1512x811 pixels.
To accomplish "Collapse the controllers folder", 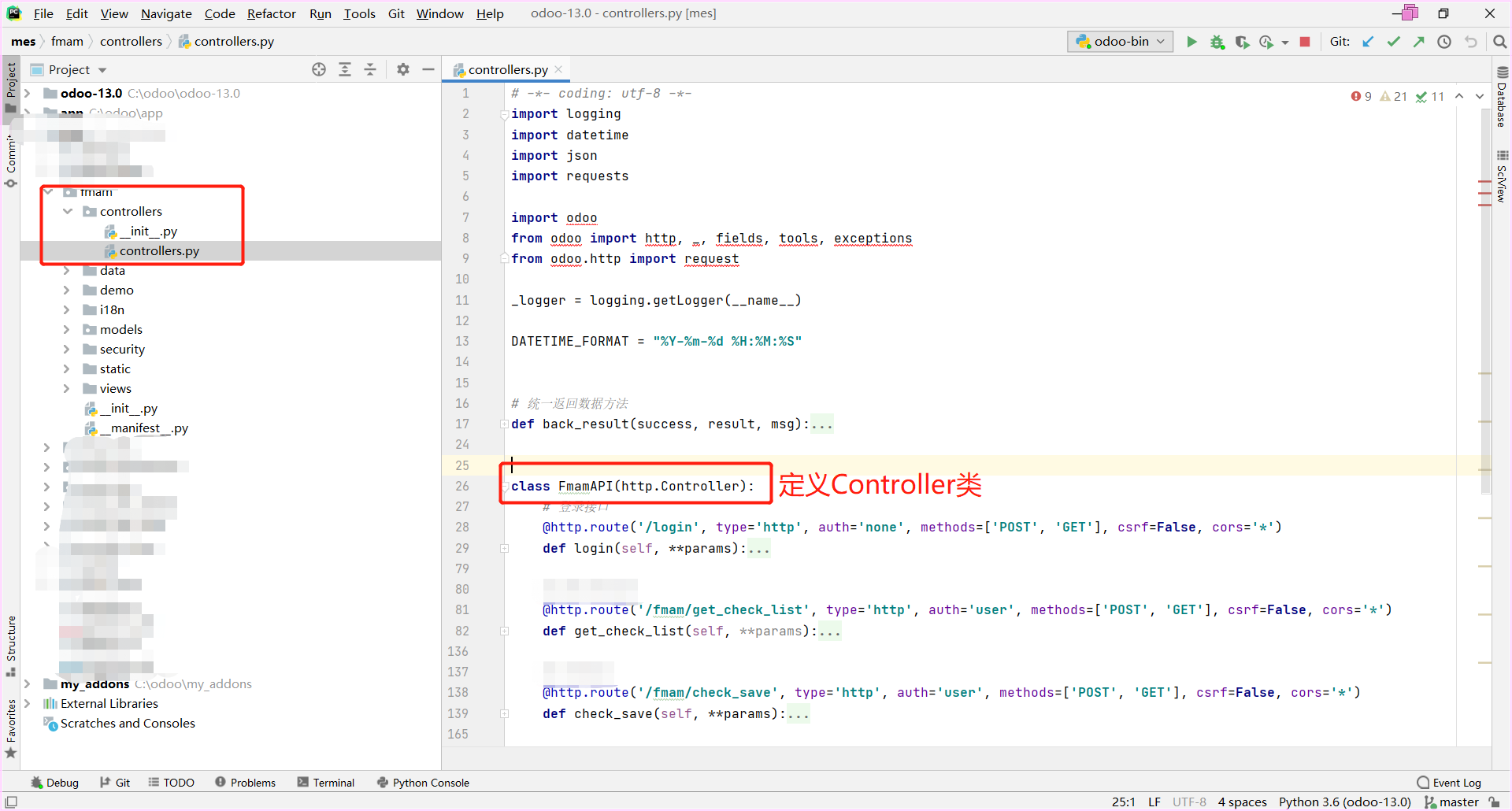I will pos(68,211).
